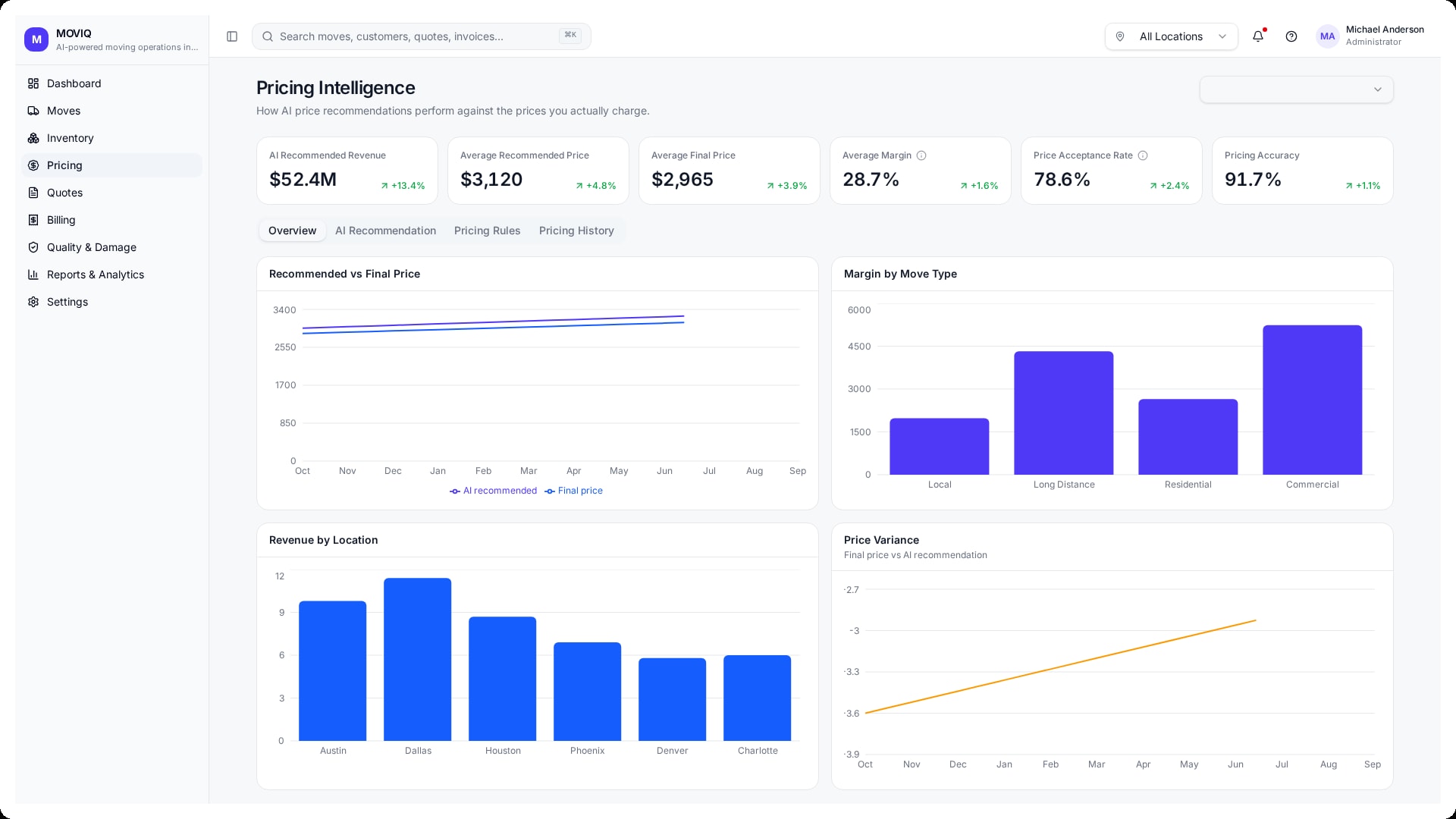Click the Houston revenue bar
The image size is (1456, 819).
pos(503,679)
